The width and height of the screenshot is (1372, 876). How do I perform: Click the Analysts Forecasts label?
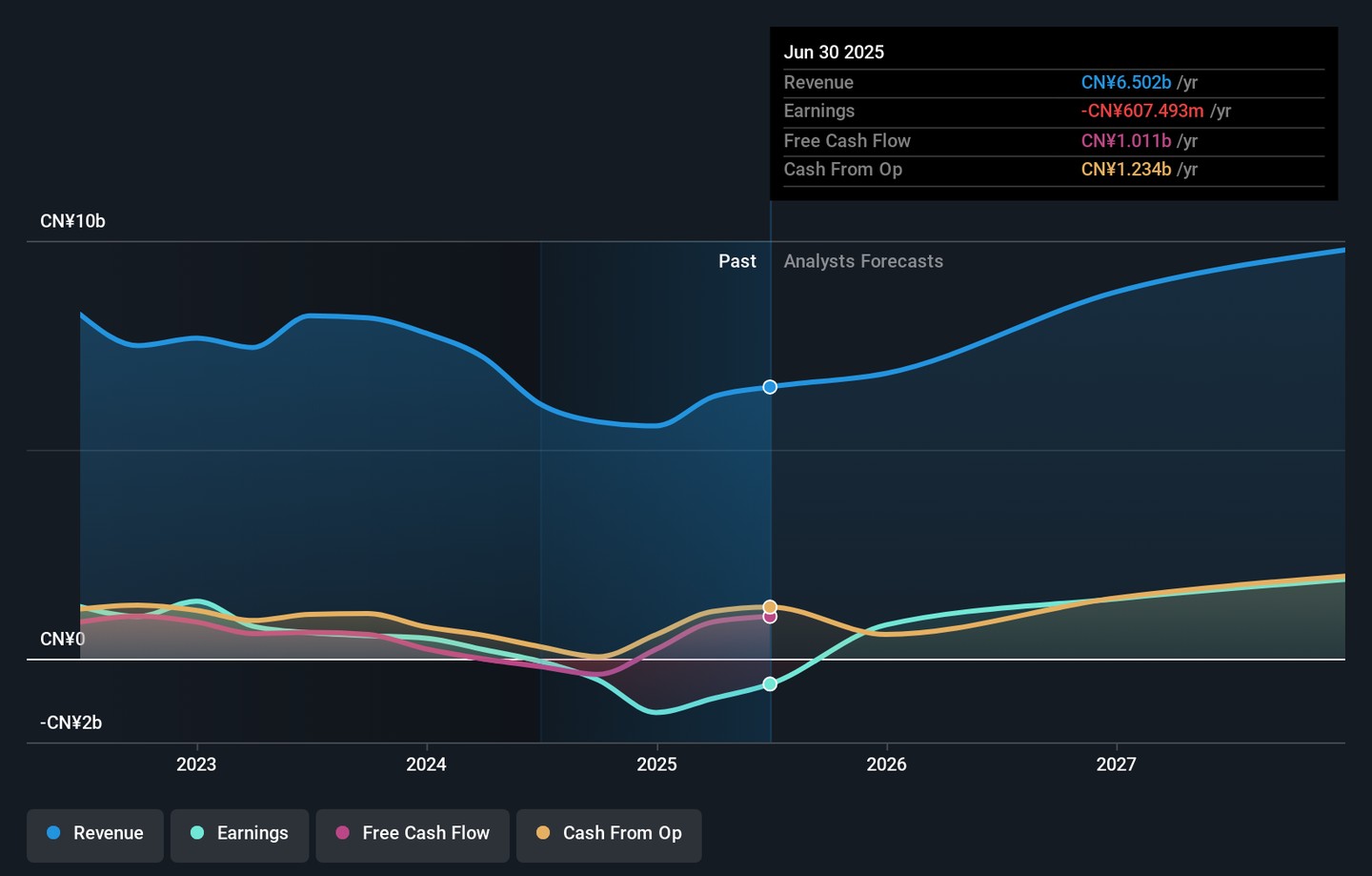(x=863, y=261)
